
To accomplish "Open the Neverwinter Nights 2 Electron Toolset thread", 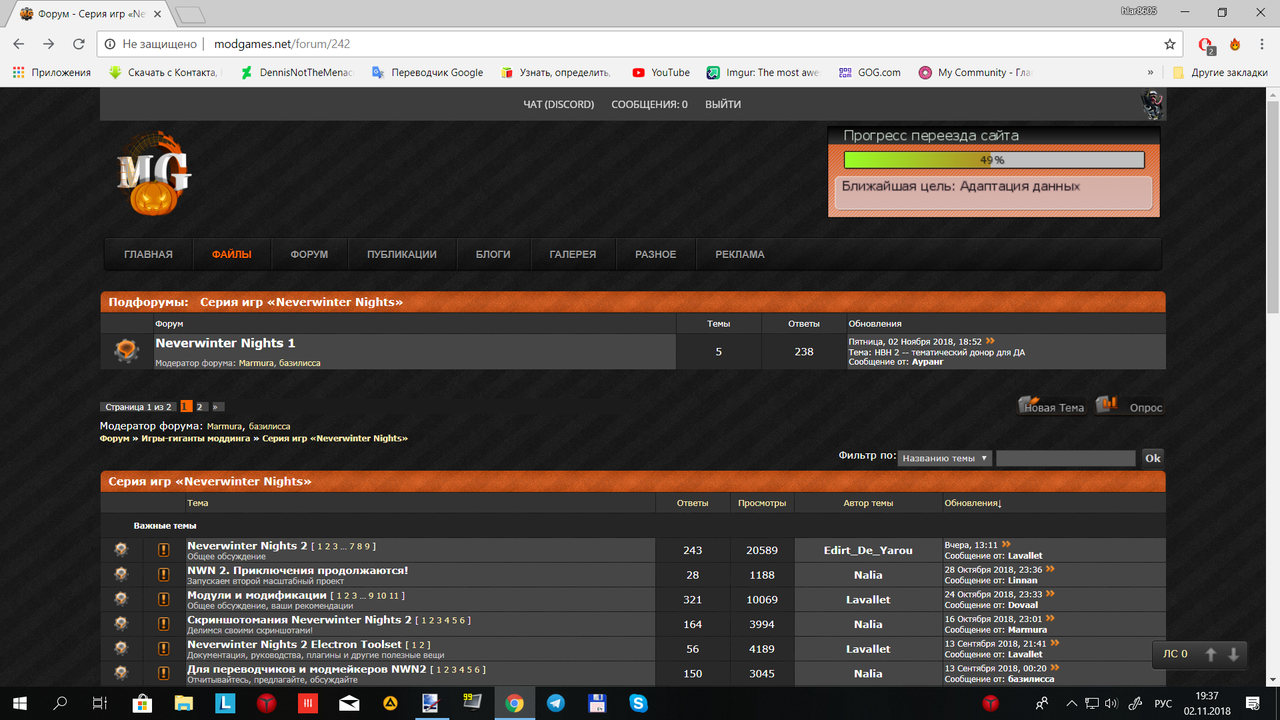I will (x=294, y=645).
